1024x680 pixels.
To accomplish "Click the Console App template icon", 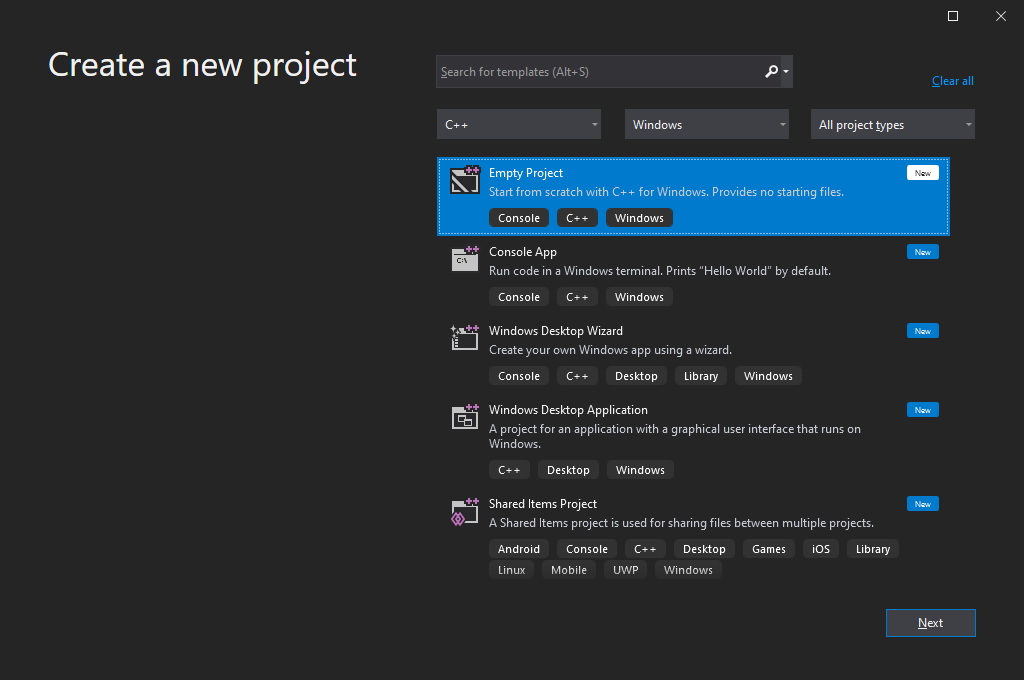I will click(465, 259).
